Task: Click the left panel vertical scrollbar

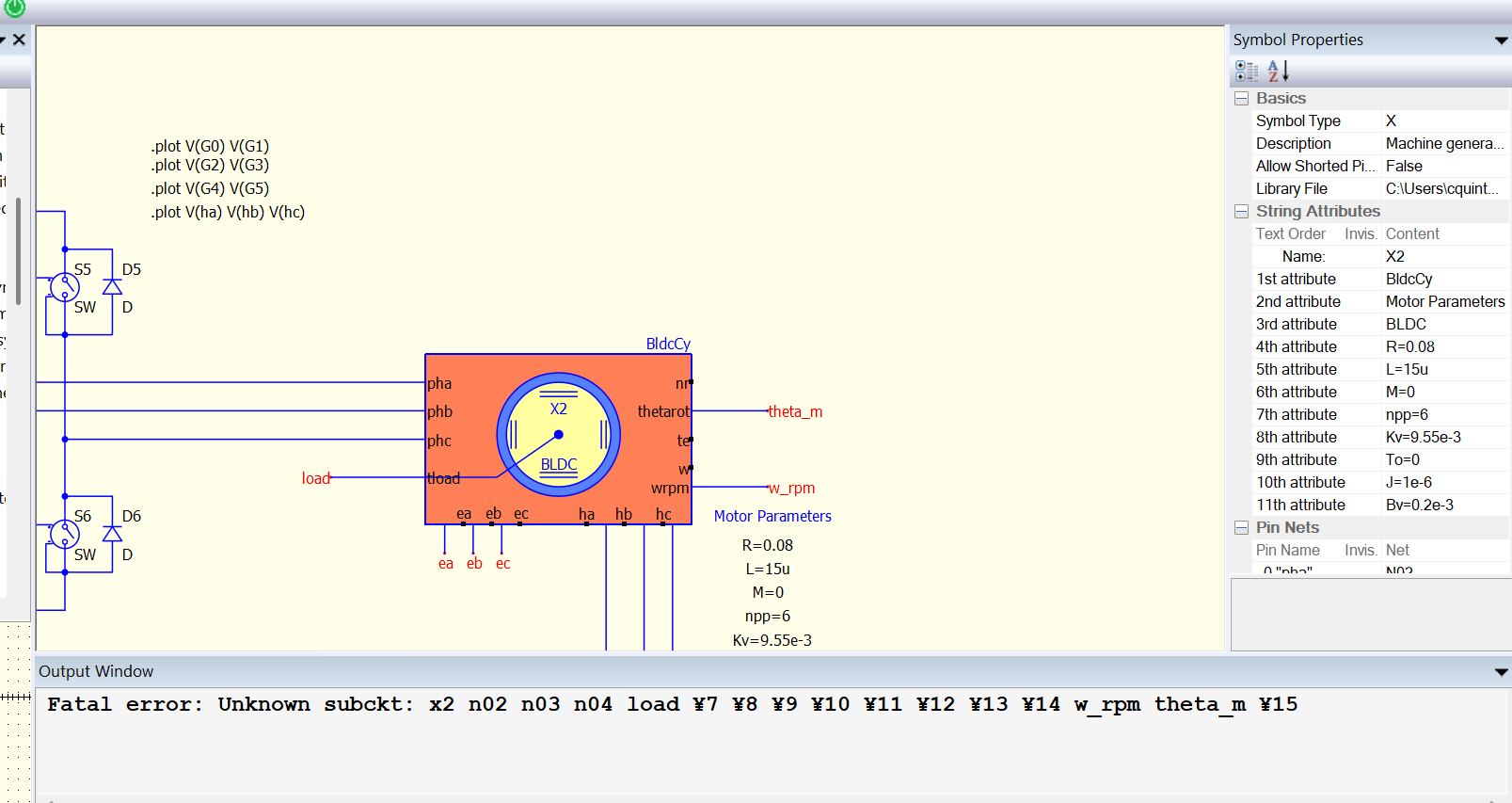Action: [x=18, y=249]
